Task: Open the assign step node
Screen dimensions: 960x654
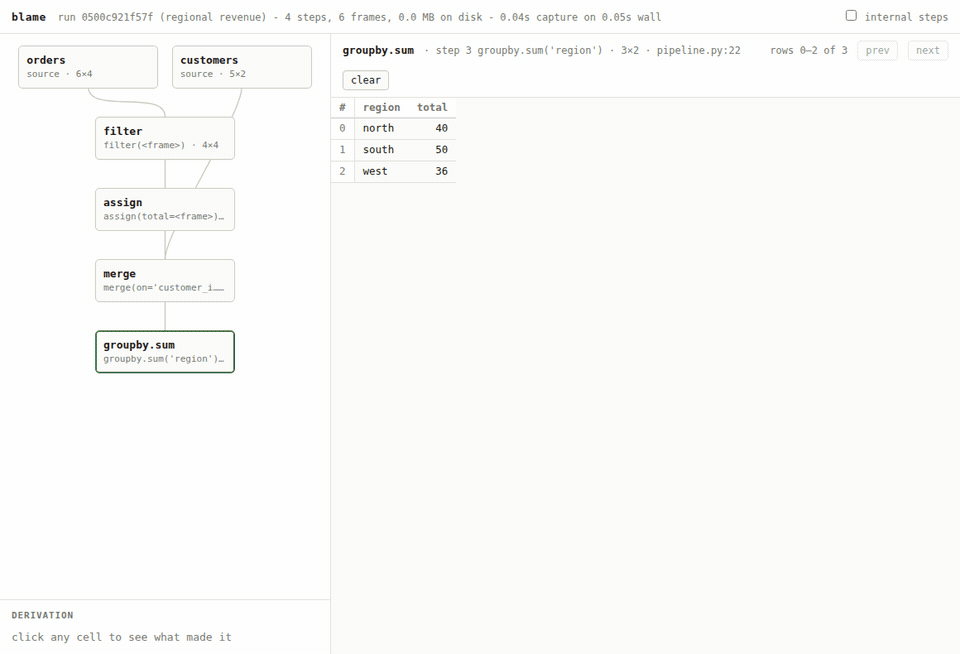Action: pyautogui.click(x=165, y=209)
